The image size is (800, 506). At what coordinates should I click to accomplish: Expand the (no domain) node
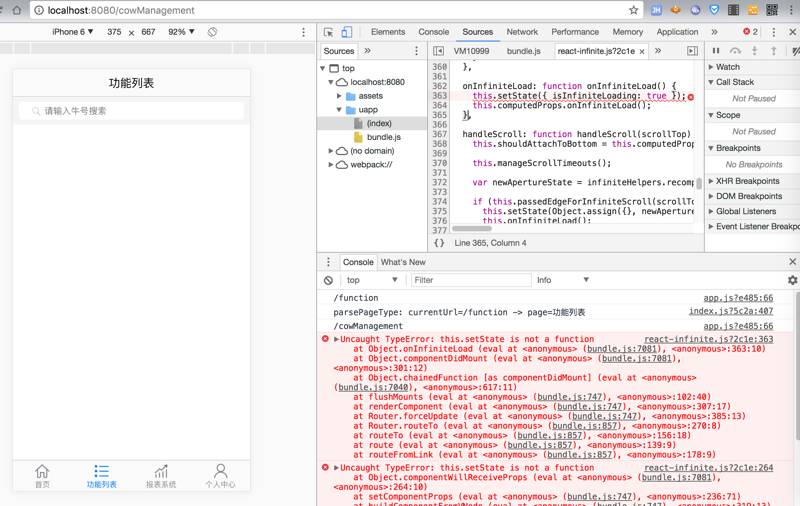pyautogui.click(x=331, y=151)
